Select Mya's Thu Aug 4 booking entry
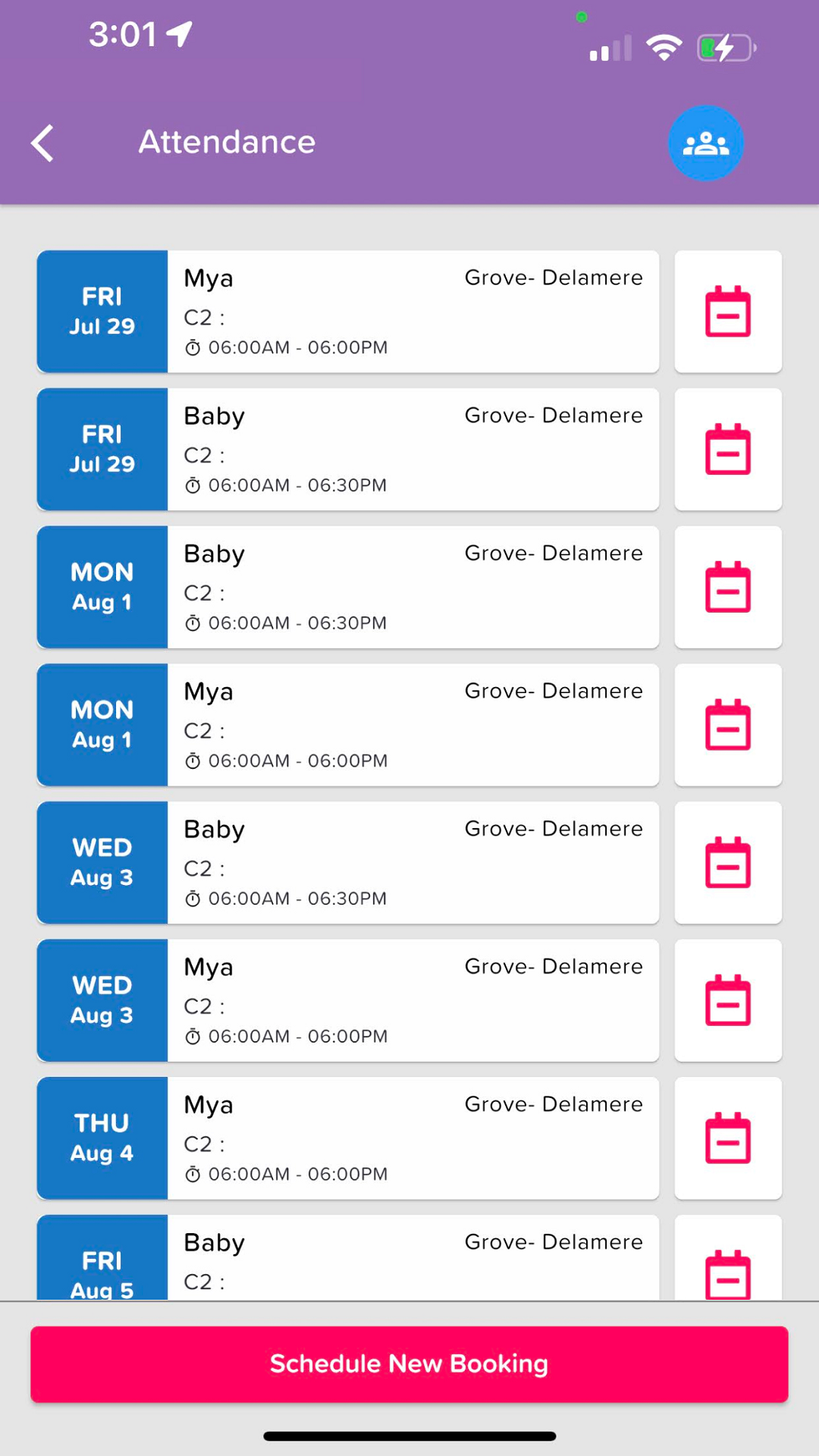This screenshot has width=819, height=1456. click(x=347, y=1138)
